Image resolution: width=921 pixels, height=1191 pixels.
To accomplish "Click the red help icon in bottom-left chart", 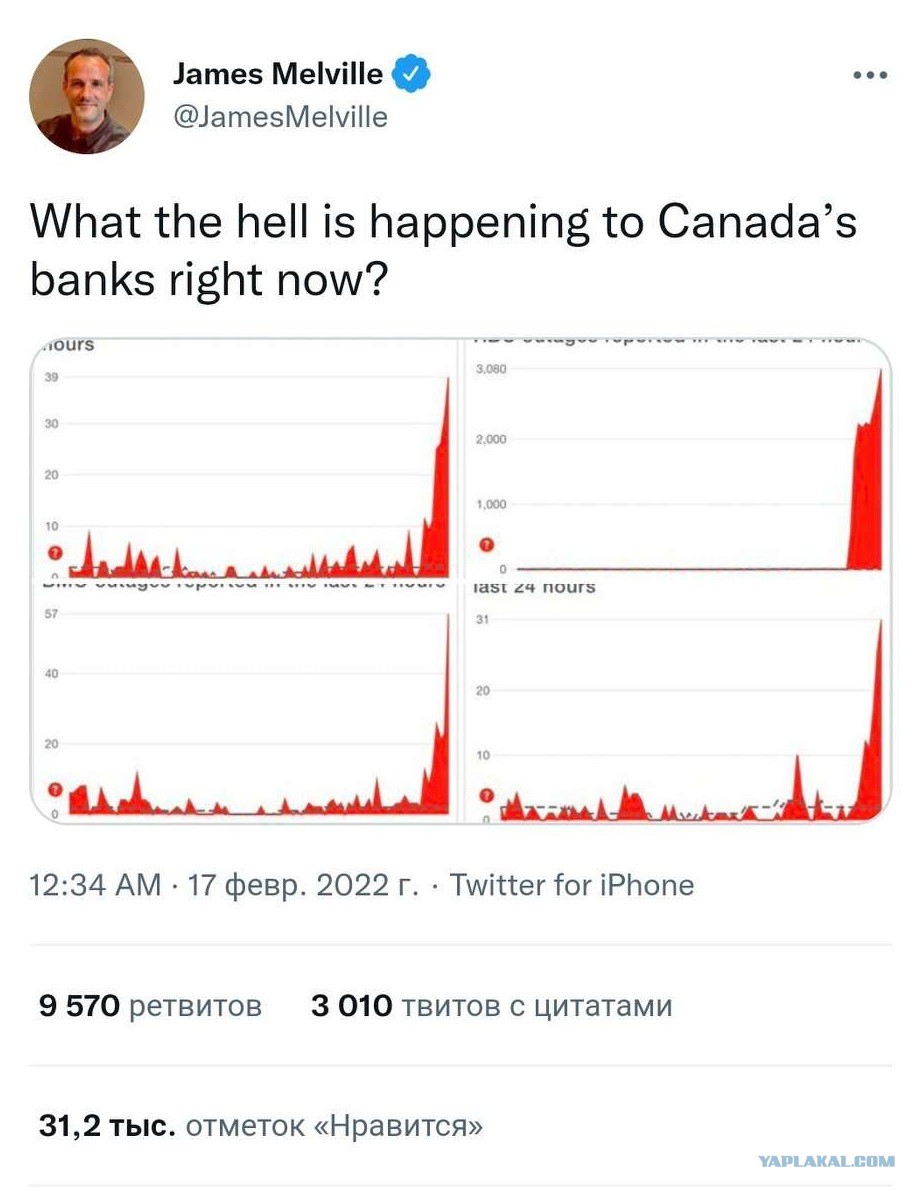I will (55, 790).
